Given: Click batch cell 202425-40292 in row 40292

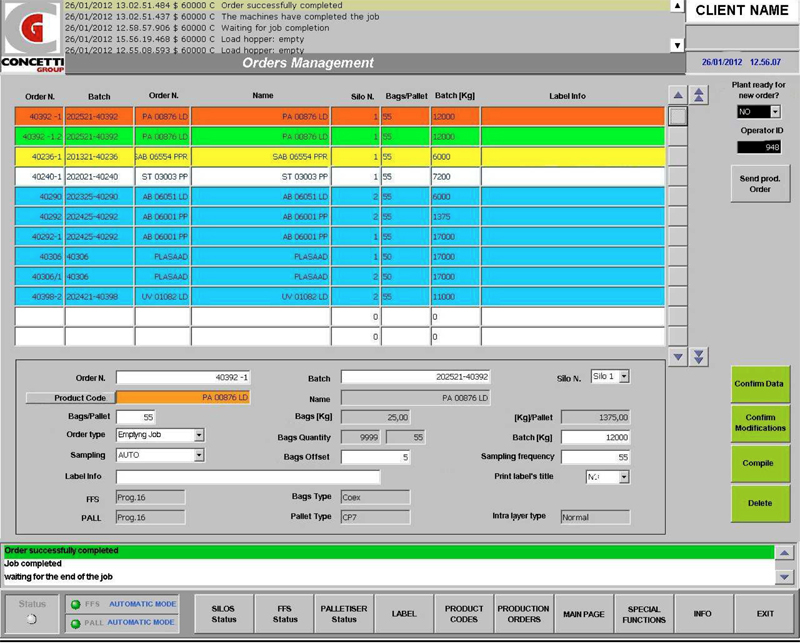Looking at the screenshot, I should [99, 217].
